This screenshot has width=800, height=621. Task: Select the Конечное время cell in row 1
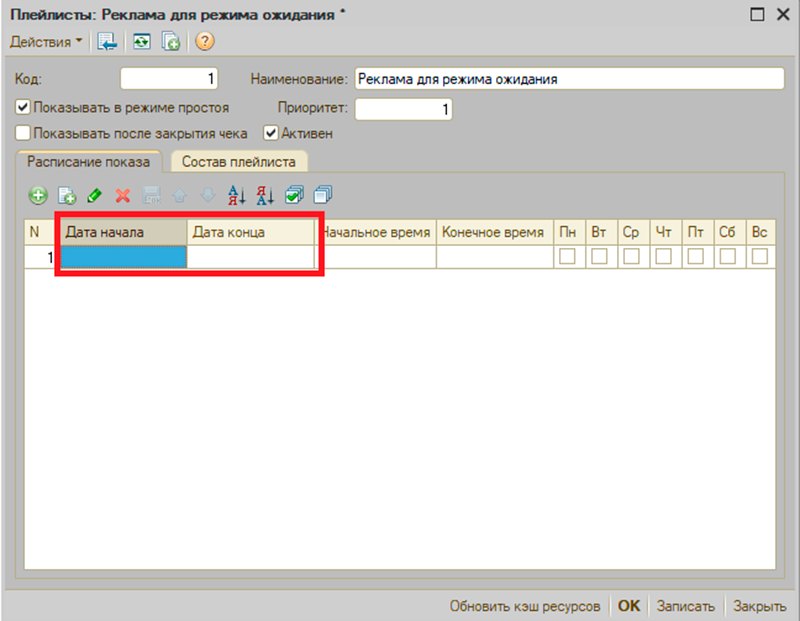(x=495, y=257)
